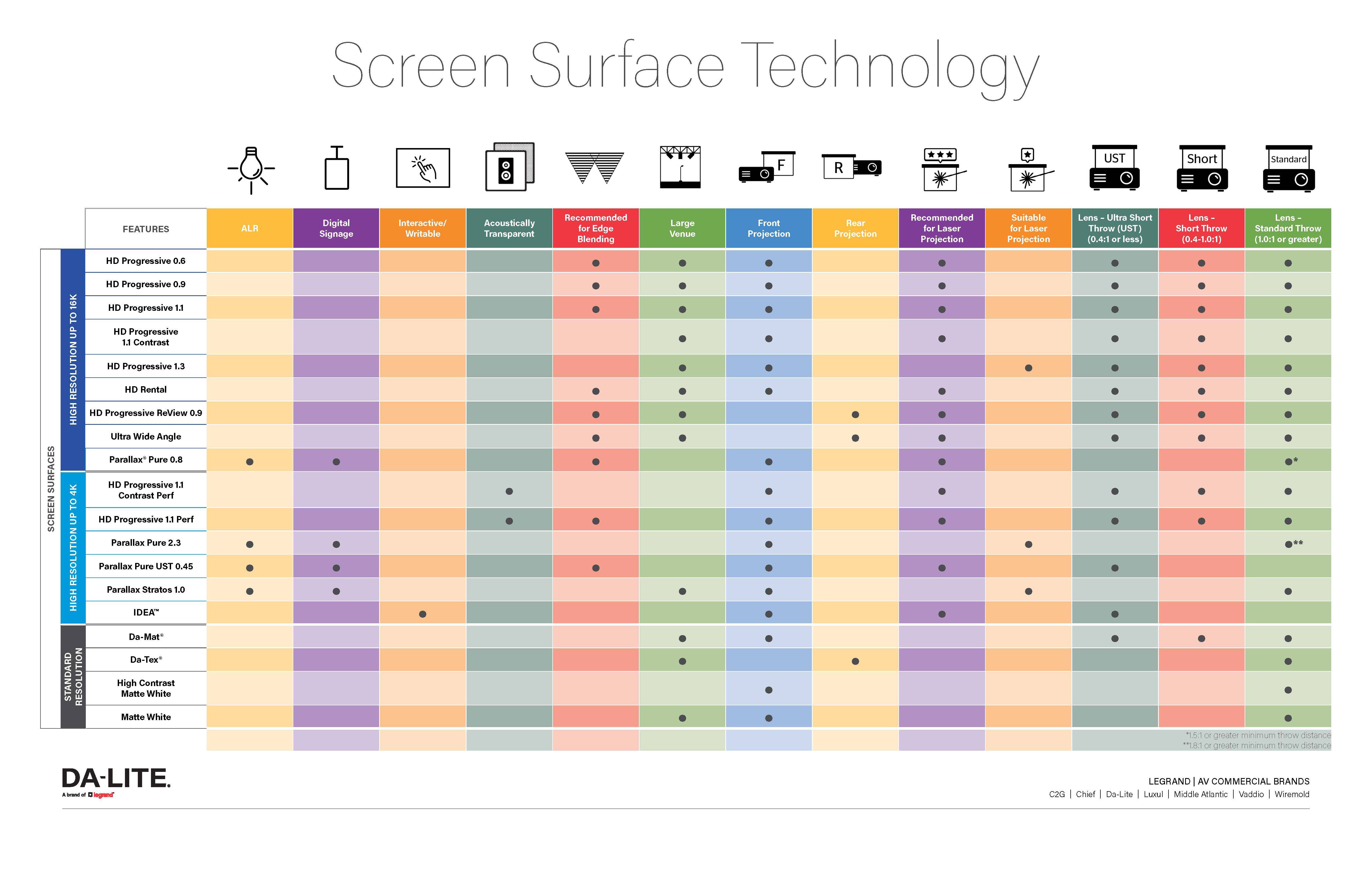Select the Acoustically Transparent icon

point(510,170)
